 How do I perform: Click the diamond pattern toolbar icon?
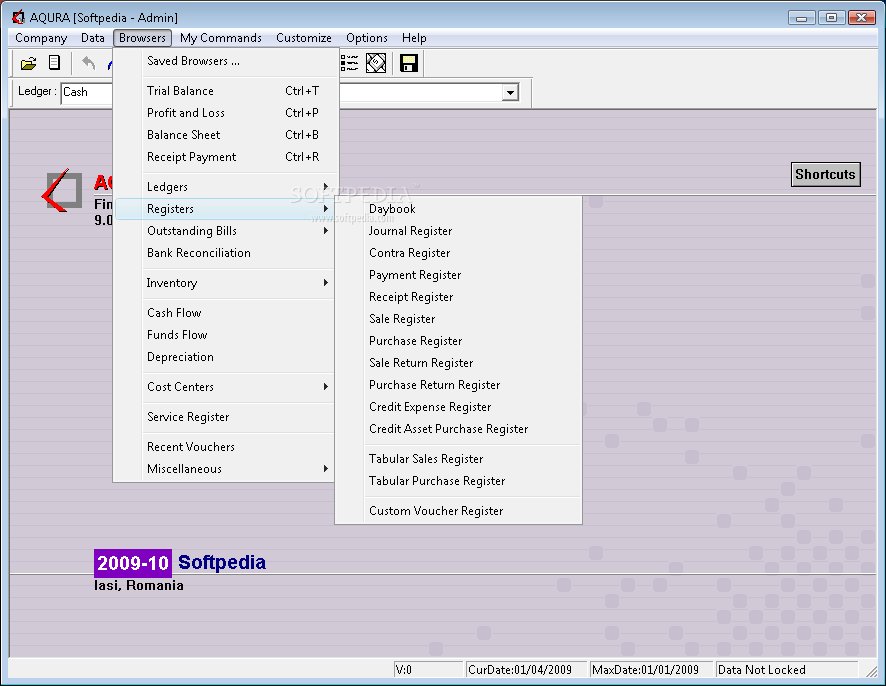coord(376,63)
